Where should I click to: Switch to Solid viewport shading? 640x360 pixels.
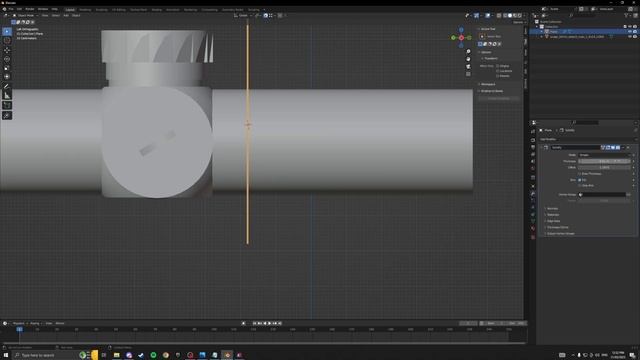click(x=510, y=16)
